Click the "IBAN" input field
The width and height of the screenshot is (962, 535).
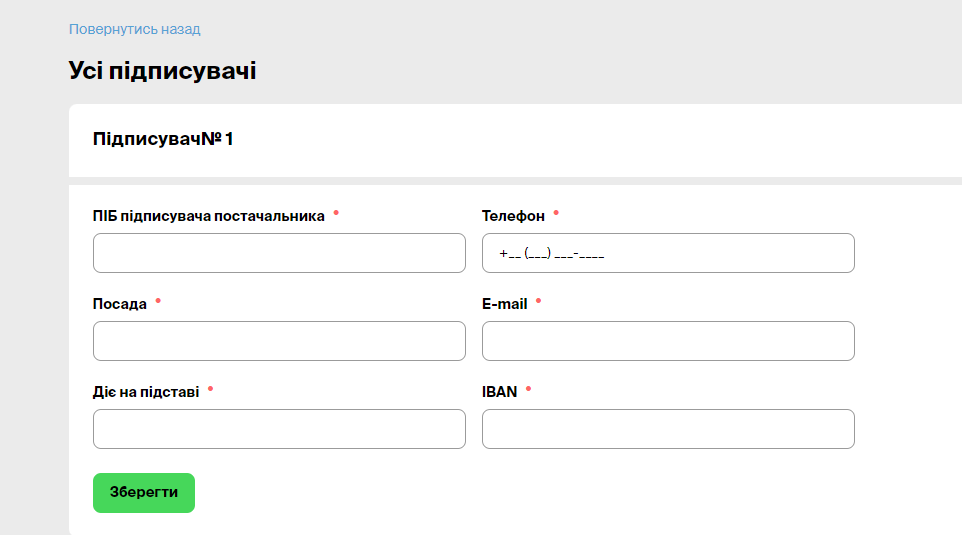668,429
